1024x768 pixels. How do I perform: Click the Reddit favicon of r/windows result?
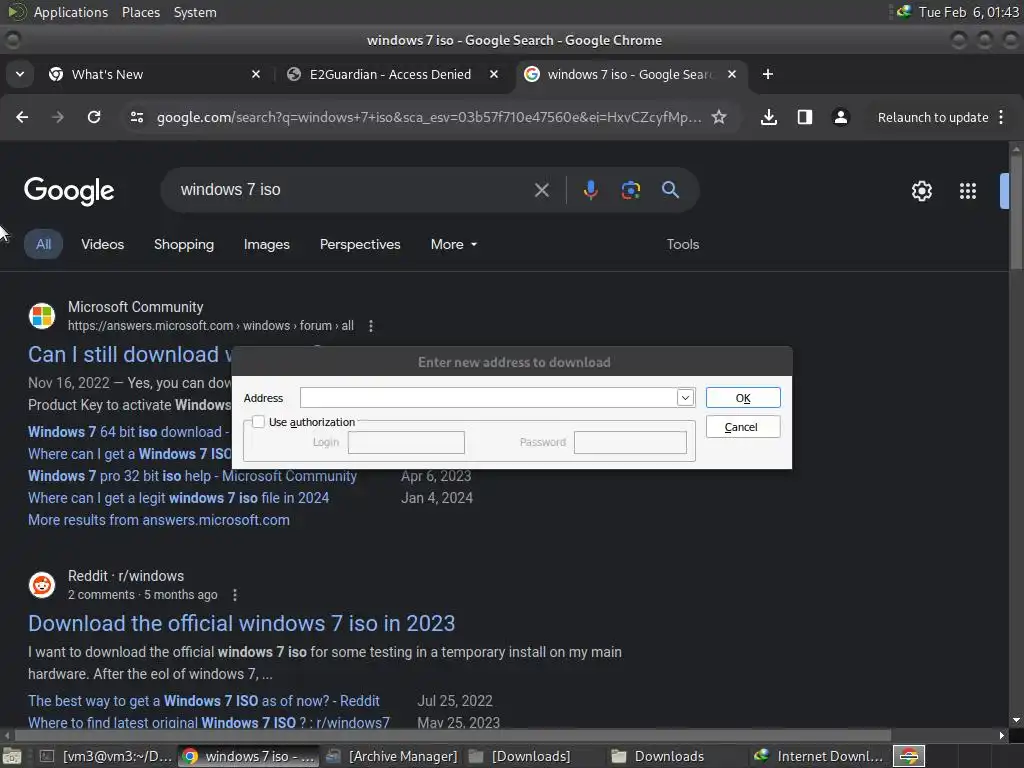tap(42, 584)
